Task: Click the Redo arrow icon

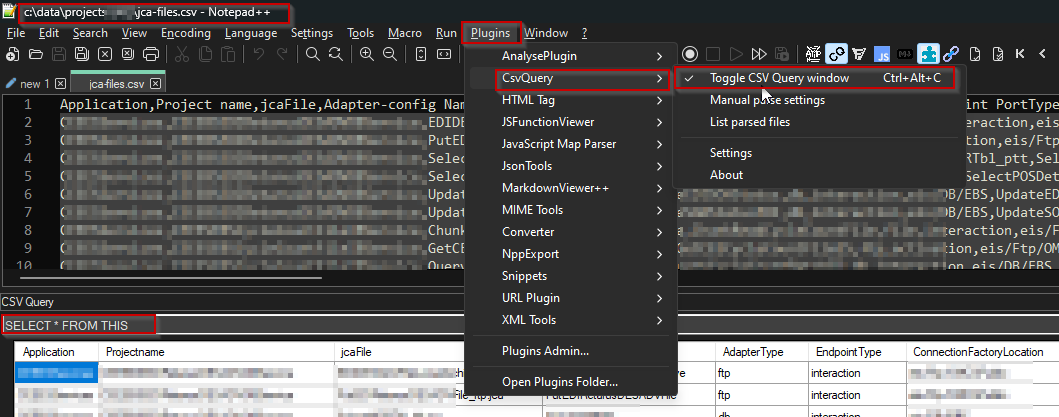Action: pyautogui.click(x=282, y=54)
